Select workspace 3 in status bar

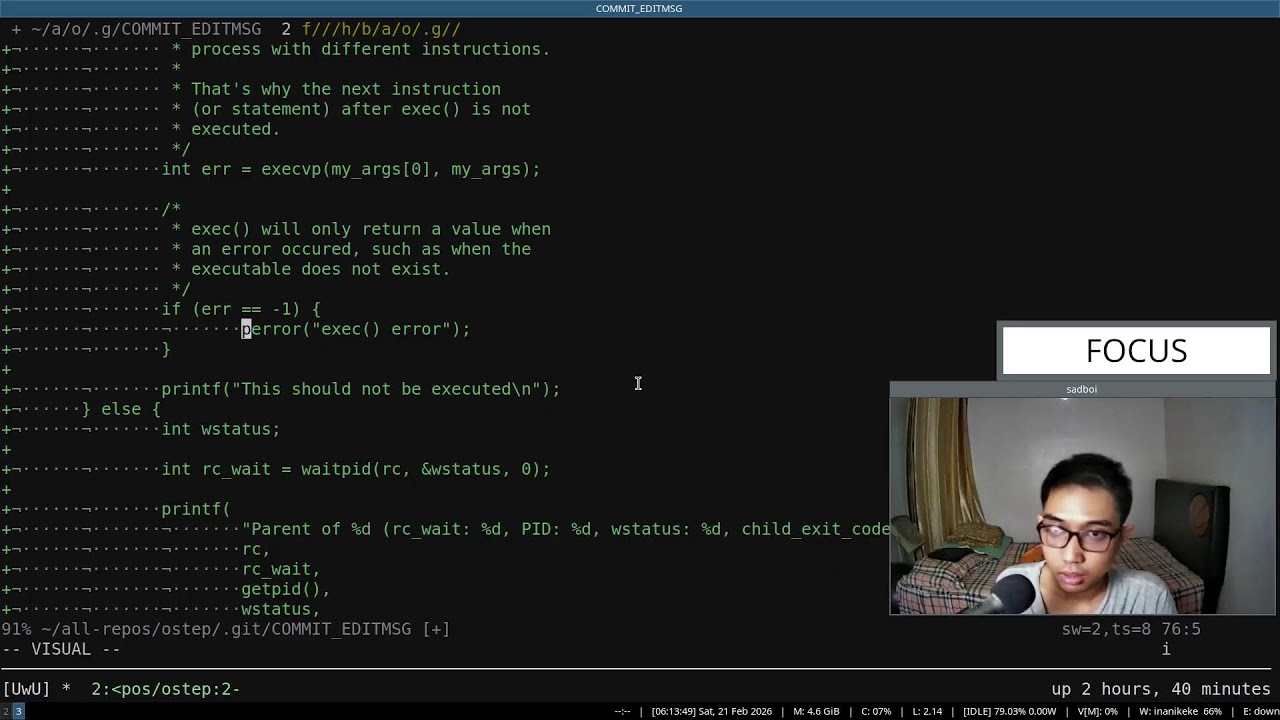coord(18,711)
